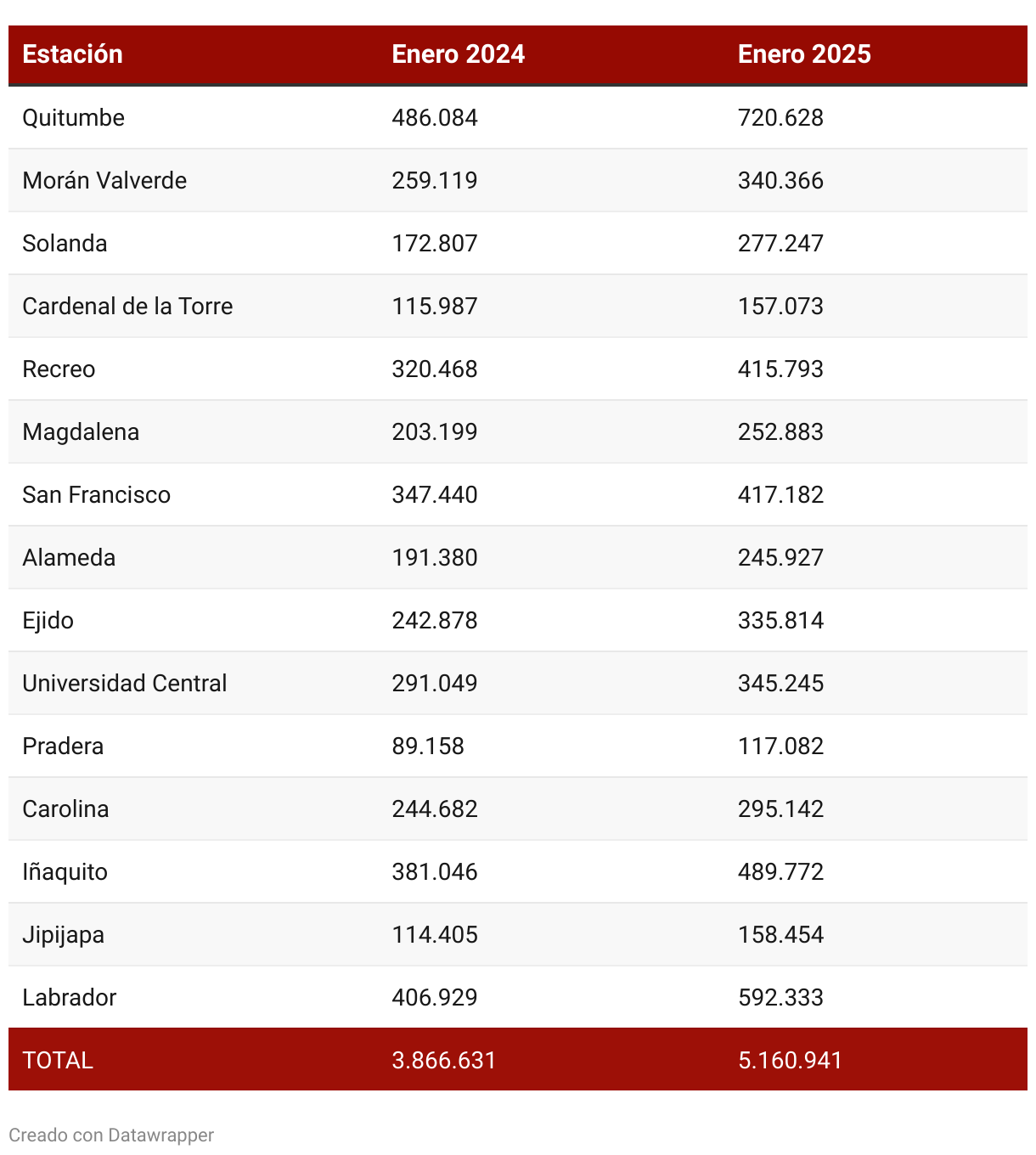Click the Cardenal de la Torre cell
This screenshot has width=1036, height=1155.
coord(127,306)
